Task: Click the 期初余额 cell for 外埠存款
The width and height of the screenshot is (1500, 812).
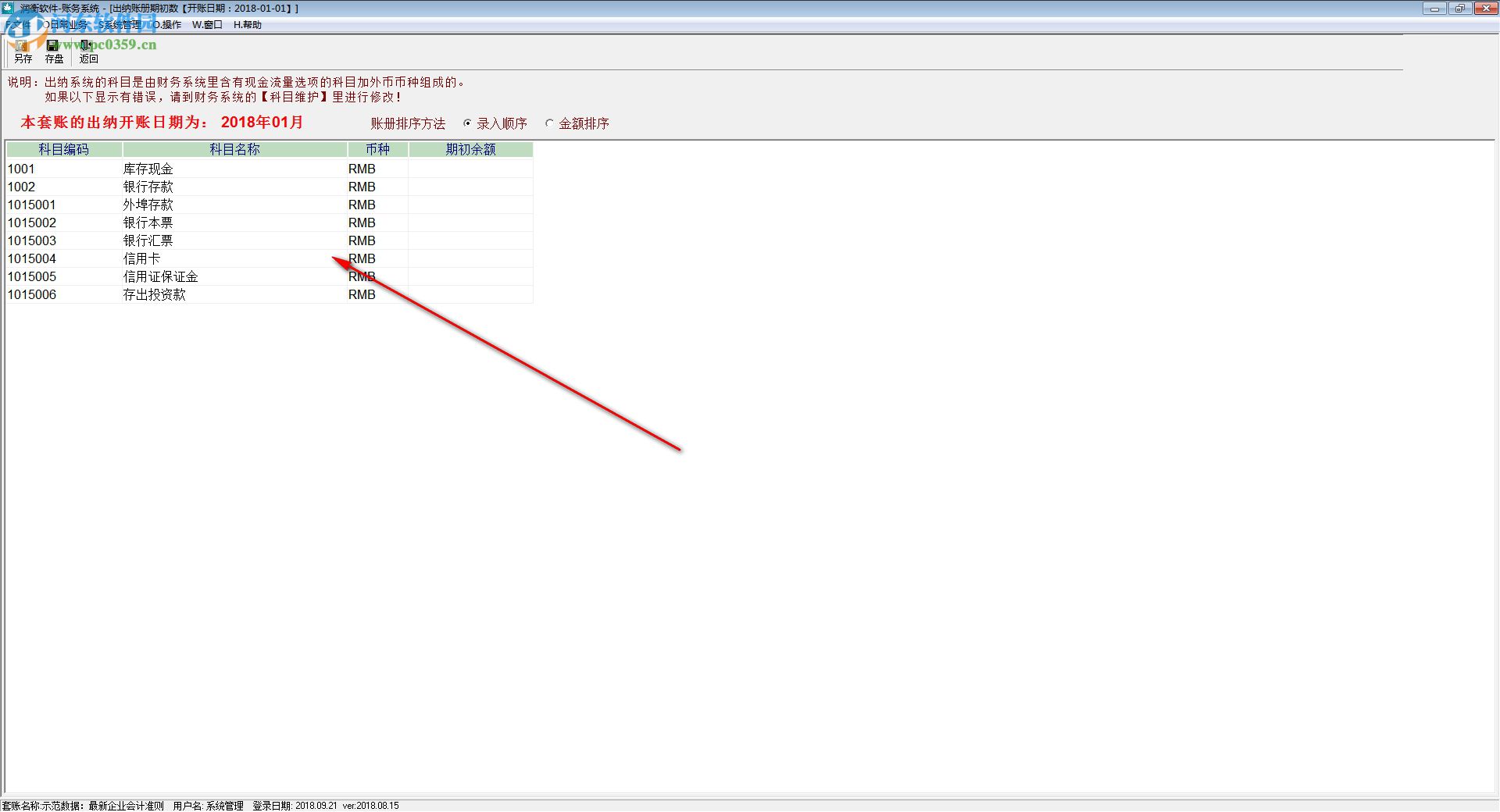Action: 470,205
